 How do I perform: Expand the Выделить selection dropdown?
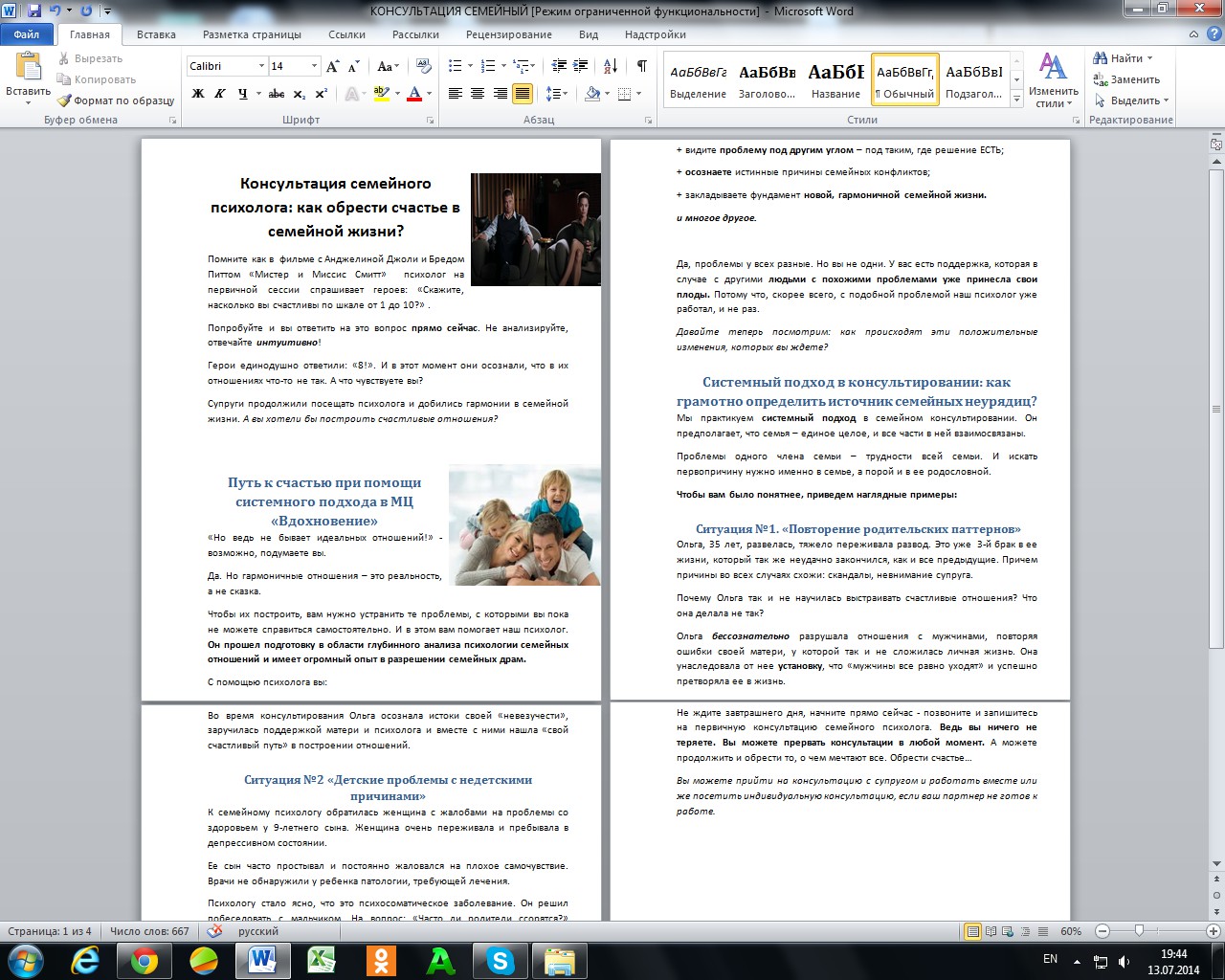pyautogui.click(x=1166, y=100)
